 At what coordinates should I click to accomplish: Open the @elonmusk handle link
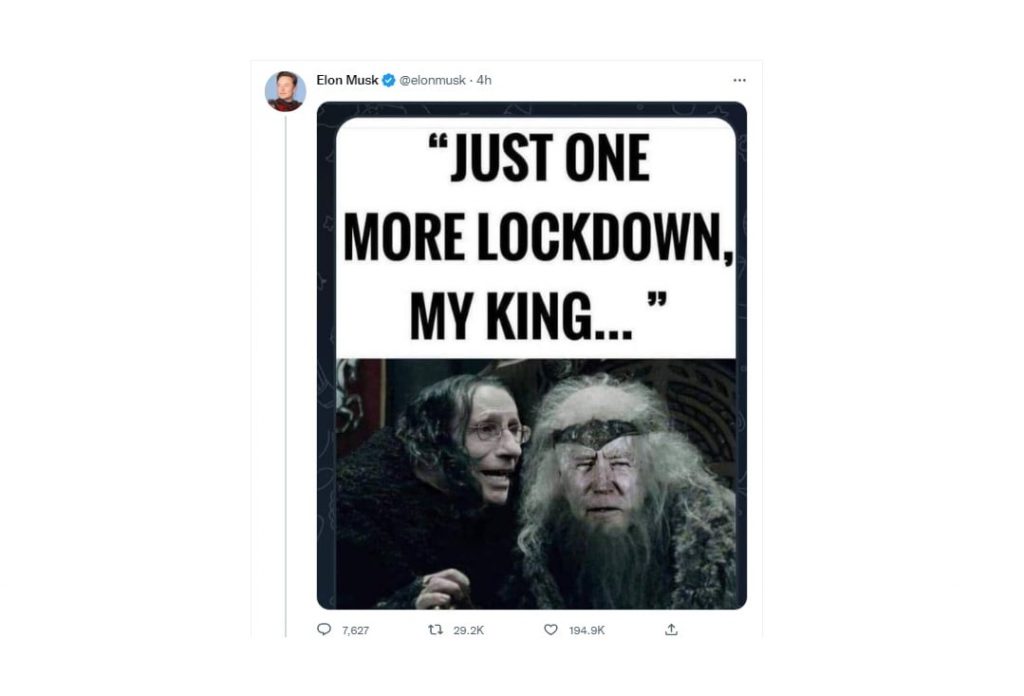[432, 80]
